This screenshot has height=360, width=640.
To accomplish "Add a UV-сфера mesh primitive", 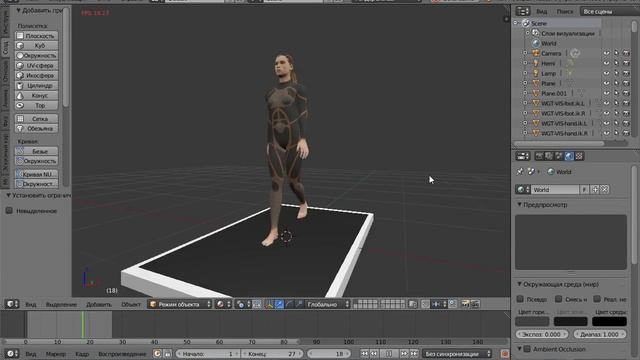I will click(x=36, y=65).
